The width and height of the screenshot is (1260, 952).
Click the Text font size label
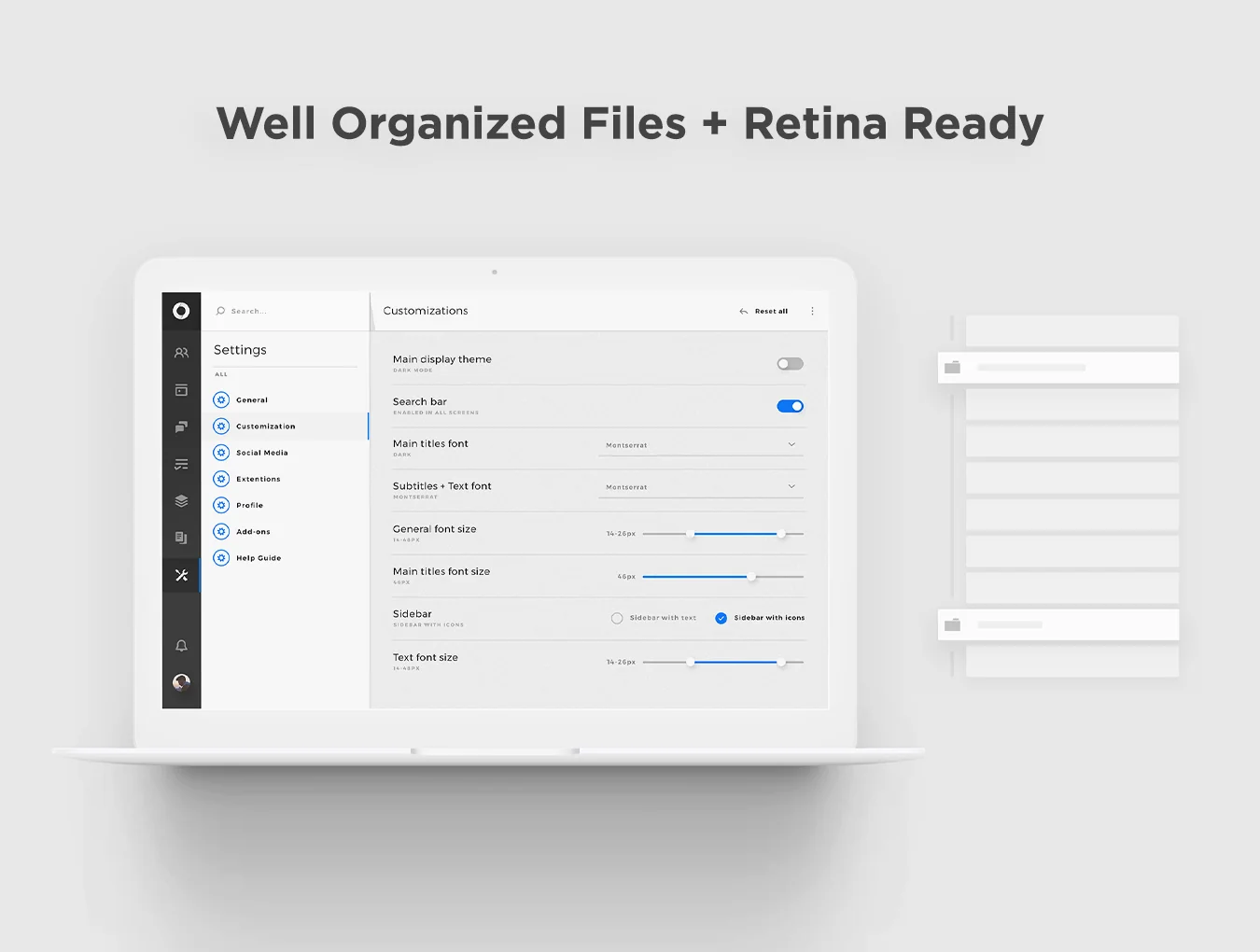coord(426,657)
